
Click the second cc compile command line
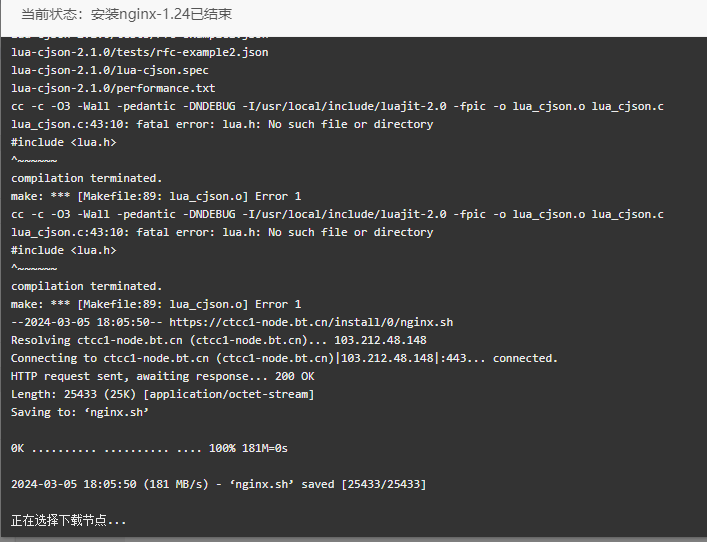tap(337, 215)
